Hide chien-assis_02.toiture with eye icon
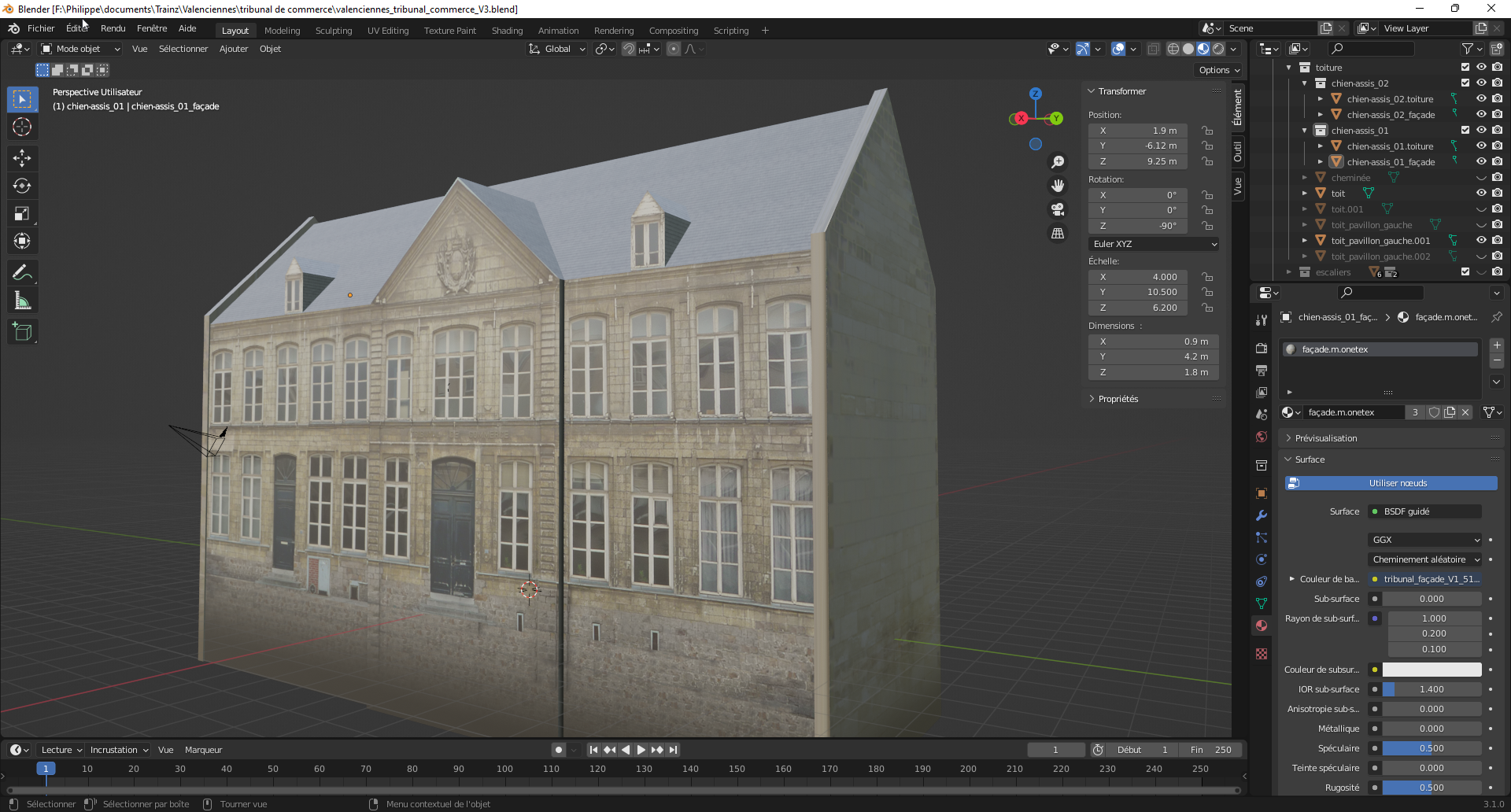The image size is (1511, 812). 1481,99
